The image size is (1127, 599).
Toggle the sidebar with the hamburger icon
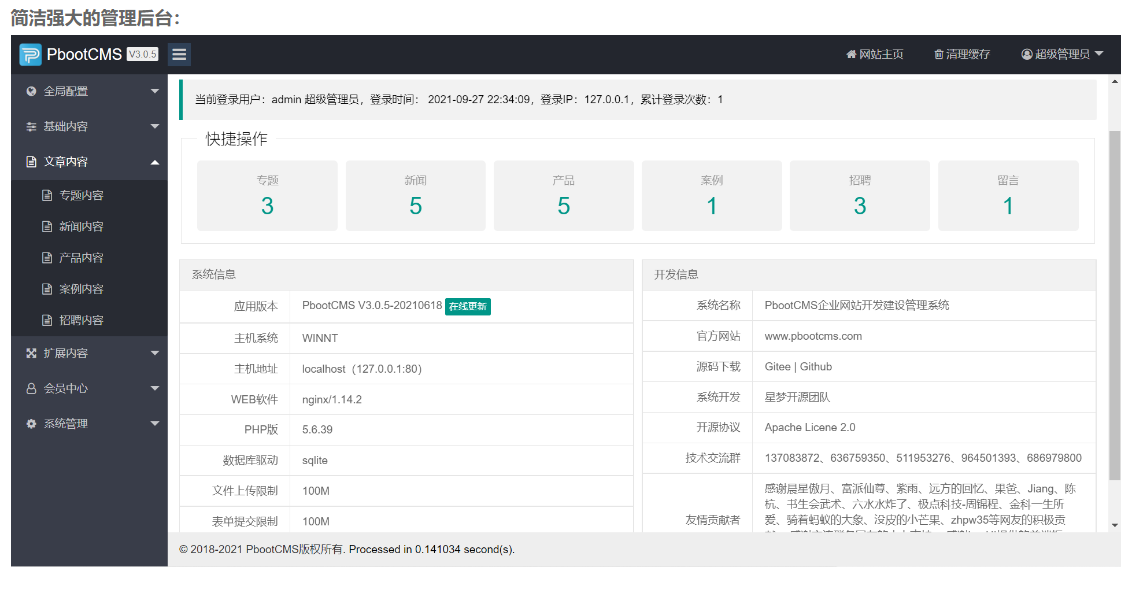(178, 54)
